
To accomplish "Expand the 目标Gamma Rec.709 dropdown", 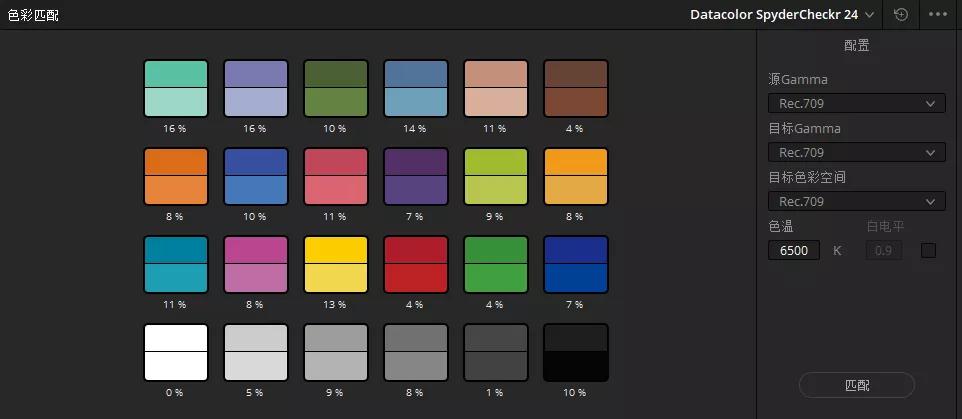I will point(856,152).
